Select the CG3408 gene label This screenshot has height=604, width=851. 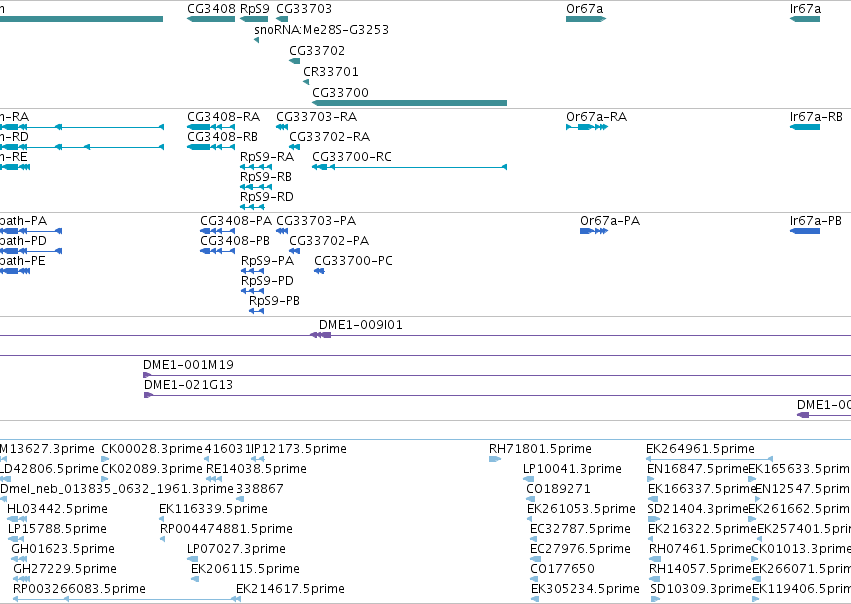211,9
